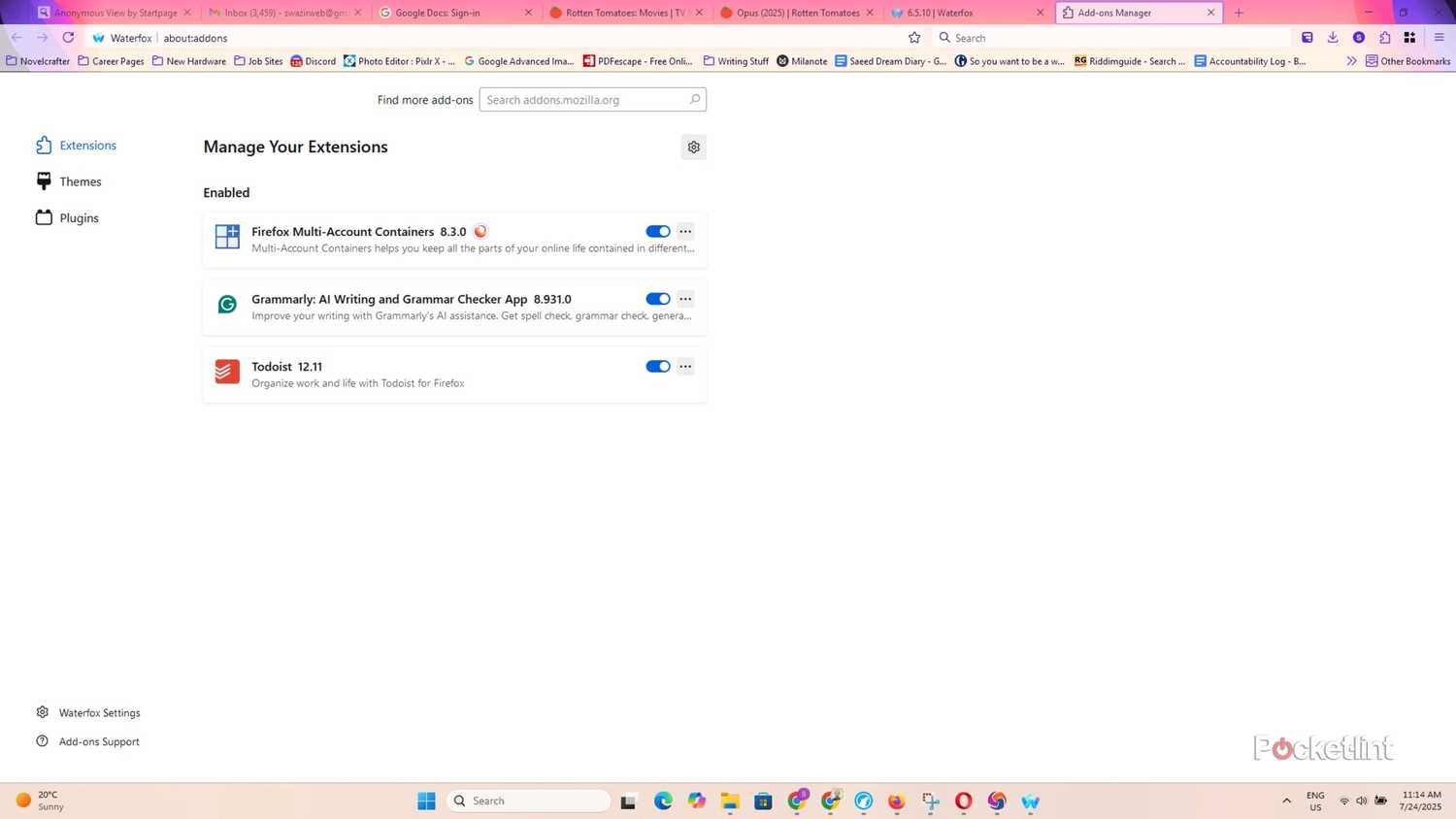Expand the system tray hidden icons chevron

[1287, 801]
